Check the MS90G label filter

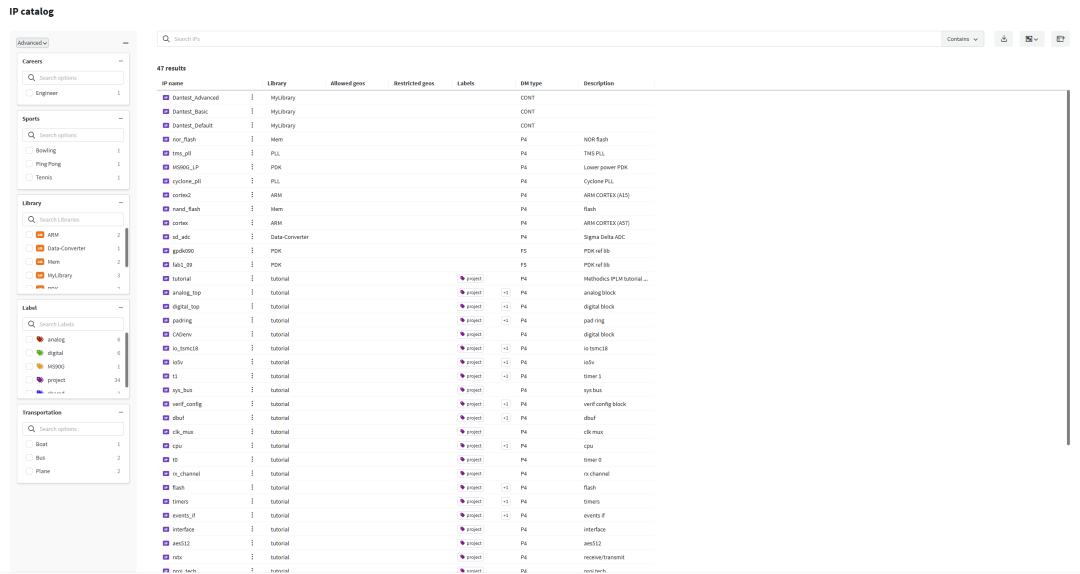click(29, 367)
